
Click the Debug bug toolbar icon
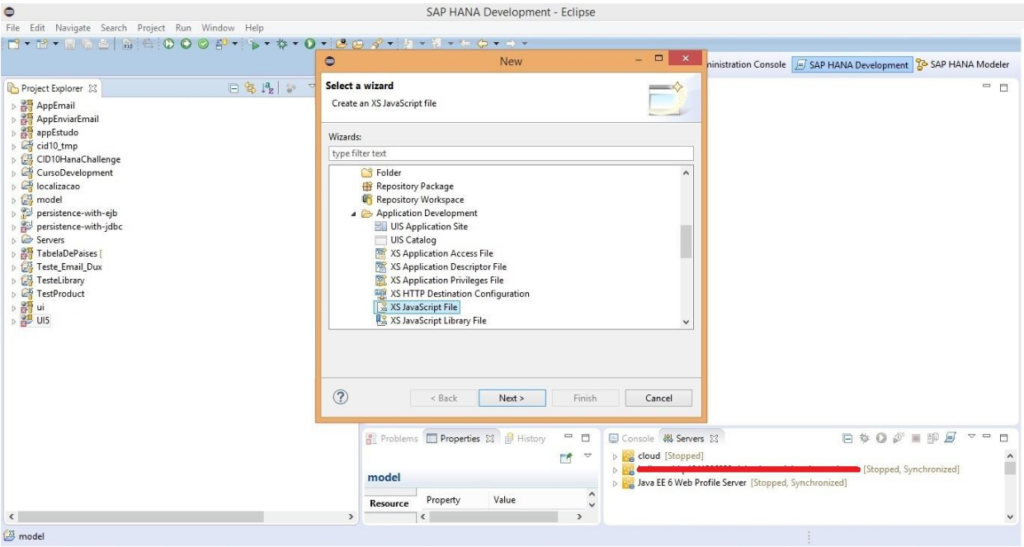pos(282,44)
